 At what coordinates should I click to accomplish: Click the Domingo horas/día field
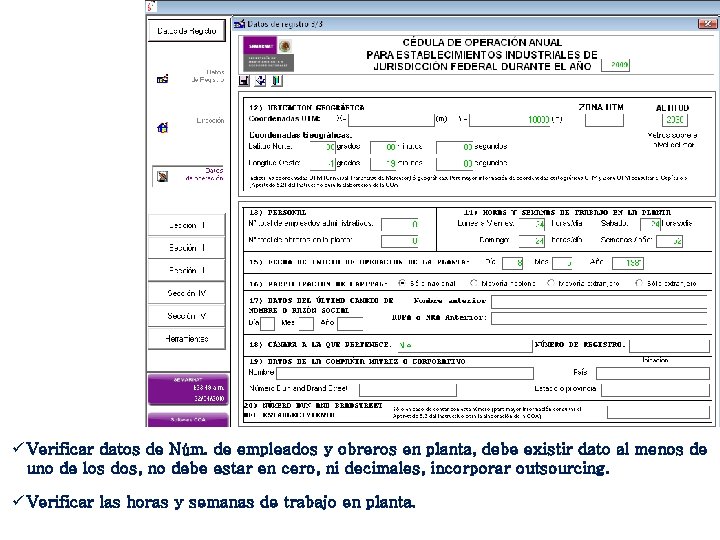click(x=531, y=241)
